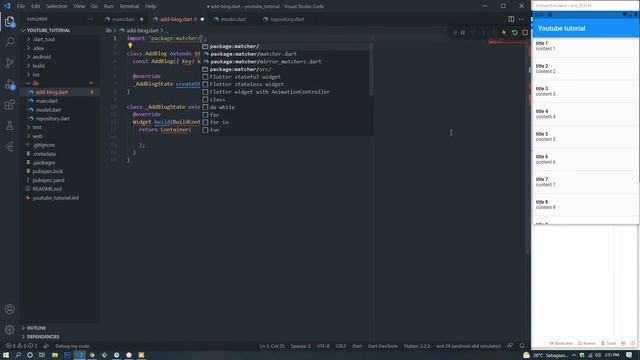Expand the web folder
The image size is (640, 360).
[37, 136]
